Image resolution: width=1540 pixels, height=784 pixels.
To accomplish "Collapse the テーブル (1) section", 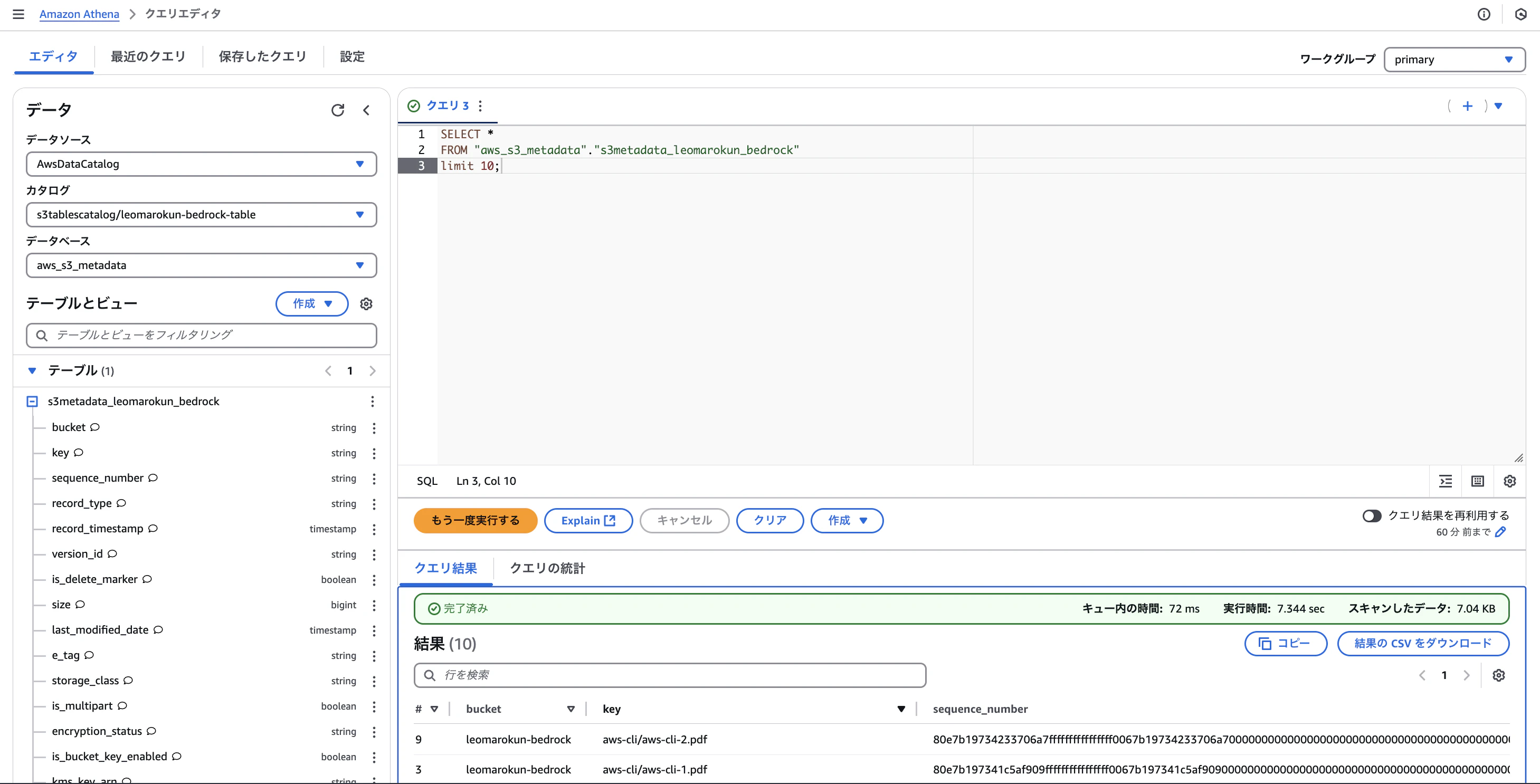I will pos(32,370).
